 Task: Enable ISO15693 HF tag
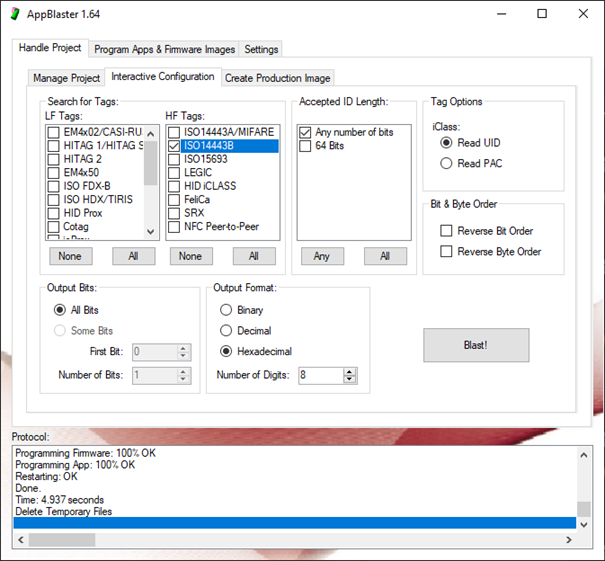(x=174, y=159)
